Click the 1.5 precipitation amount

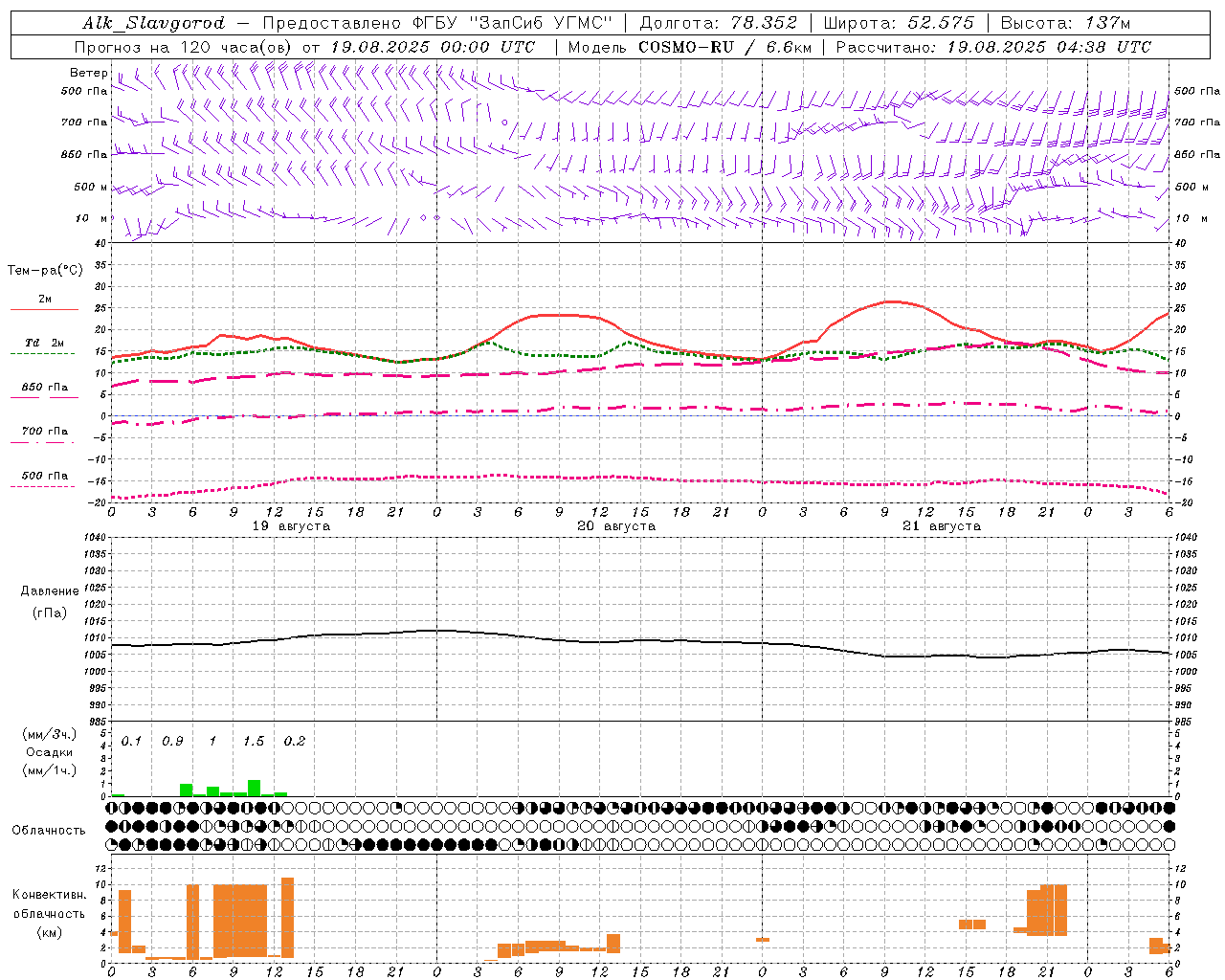253,742
